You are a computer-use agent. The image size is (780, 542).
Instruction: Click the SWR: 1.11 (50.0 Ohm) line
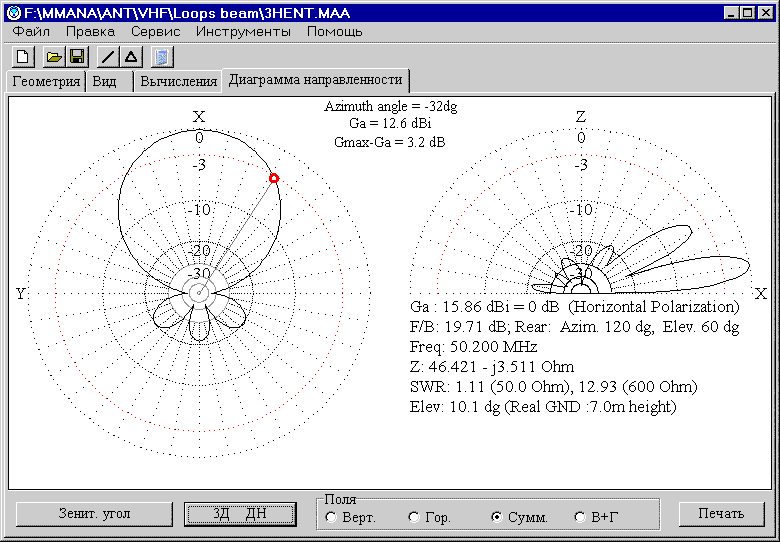click(554, 386)
